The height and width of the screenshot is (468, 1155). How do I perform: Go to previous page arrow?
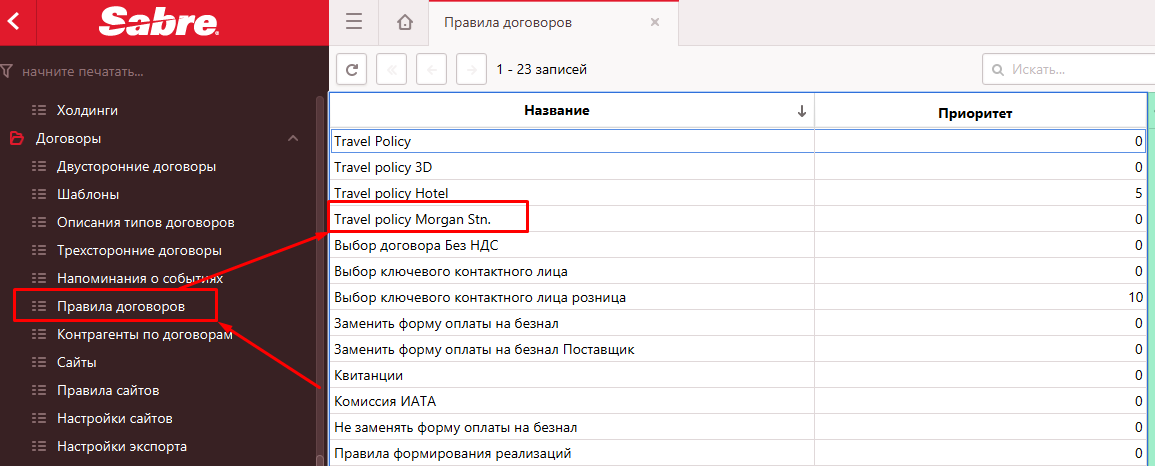tap(431, 70)
